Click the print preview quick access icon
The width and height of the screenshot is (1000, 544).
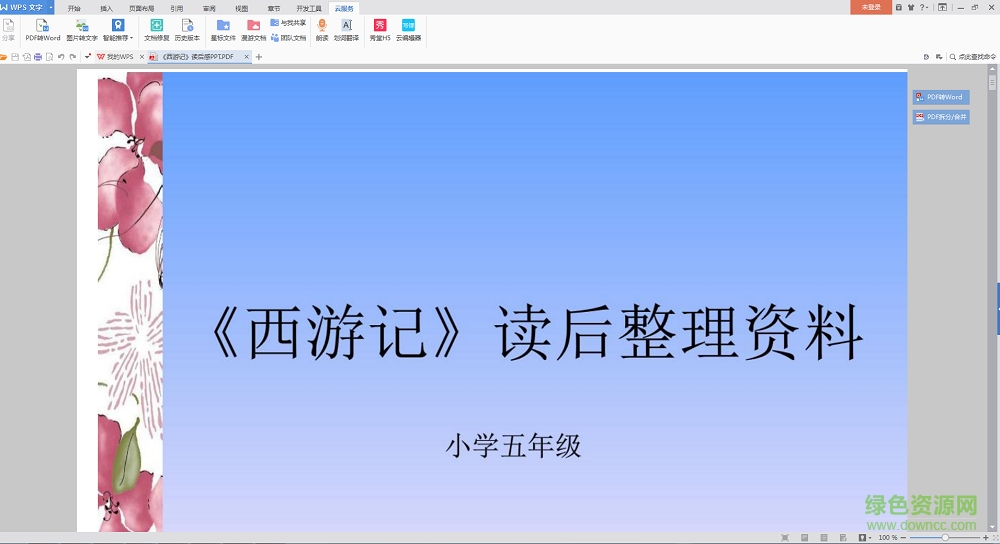click(49, 57)
